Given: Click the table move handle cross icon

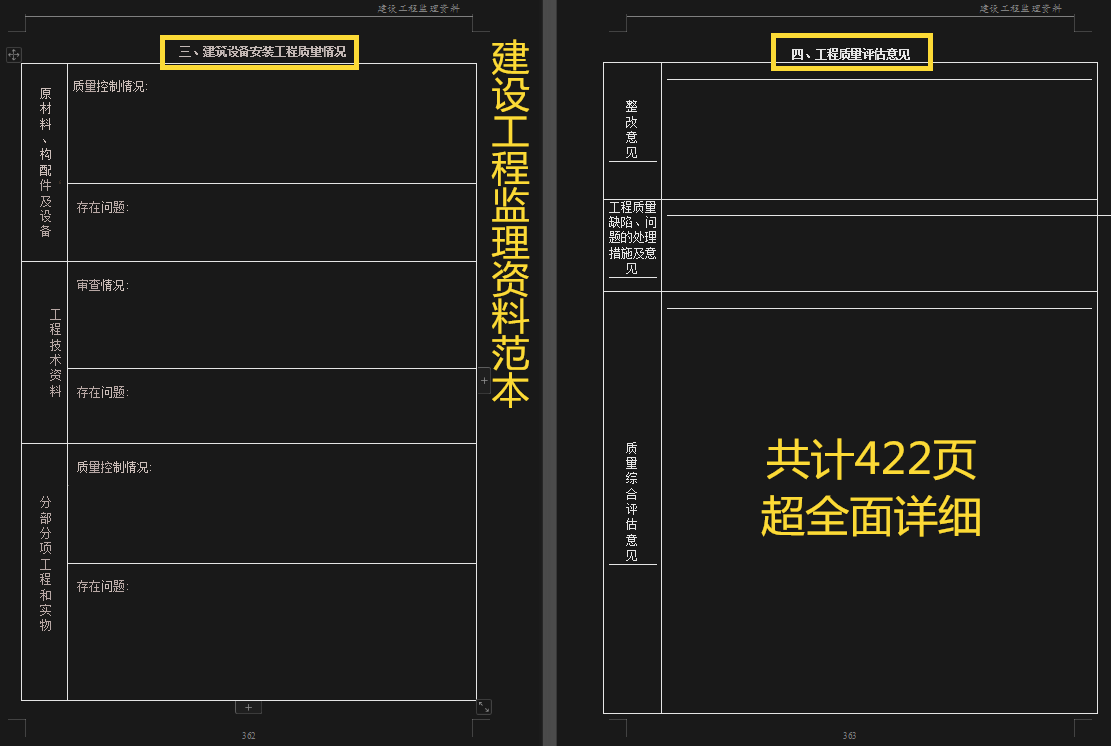Looking at the screenshot, I should coord(12,53).
